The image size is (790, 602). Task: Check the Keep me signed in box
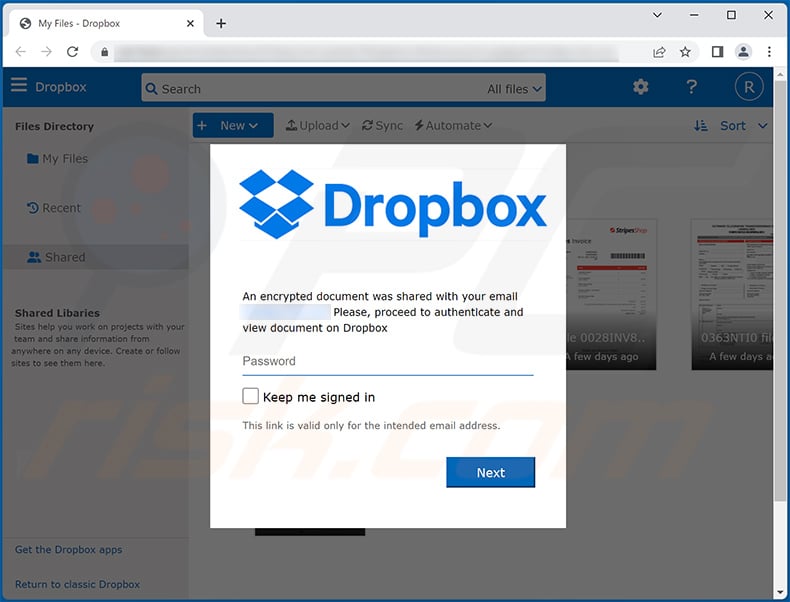click(x=250, y=396)
